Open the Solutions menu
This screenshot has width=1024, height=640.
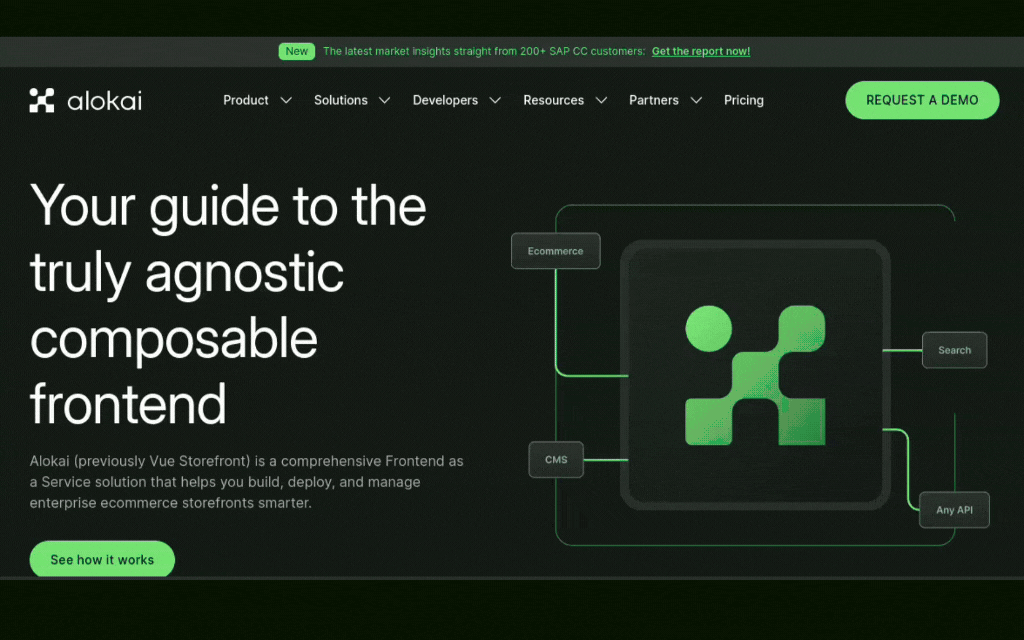340,100
